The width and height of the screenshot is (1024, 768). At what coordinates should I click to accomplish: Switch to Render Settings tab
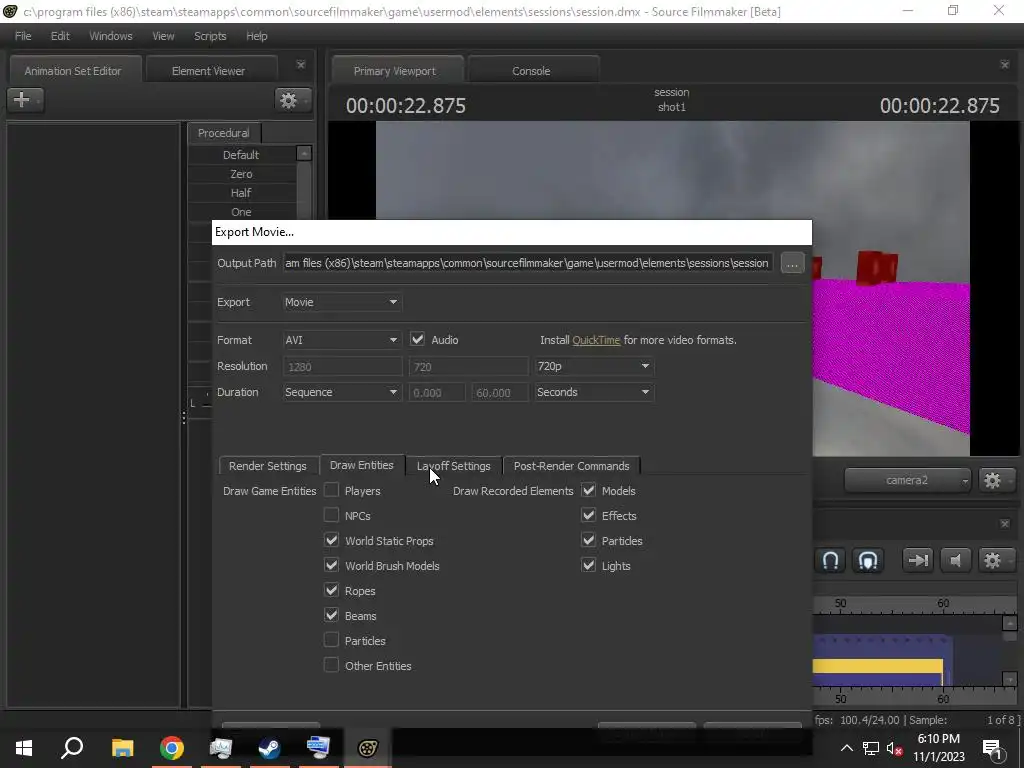click(x=268, y=466)
